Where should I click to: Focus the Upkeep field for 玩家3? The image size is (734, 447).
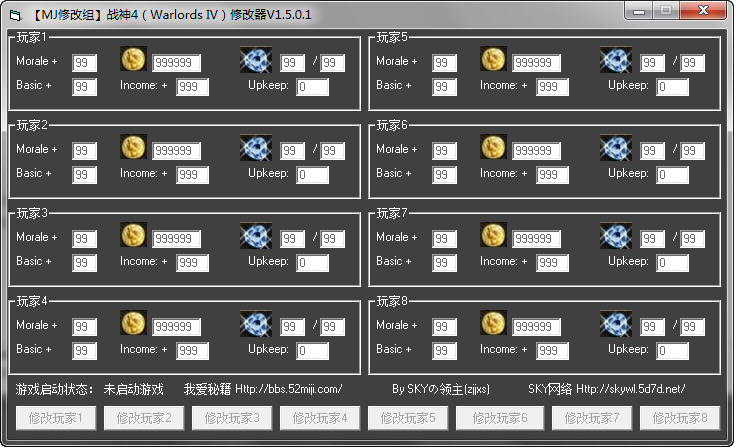[x=312, y=263]
